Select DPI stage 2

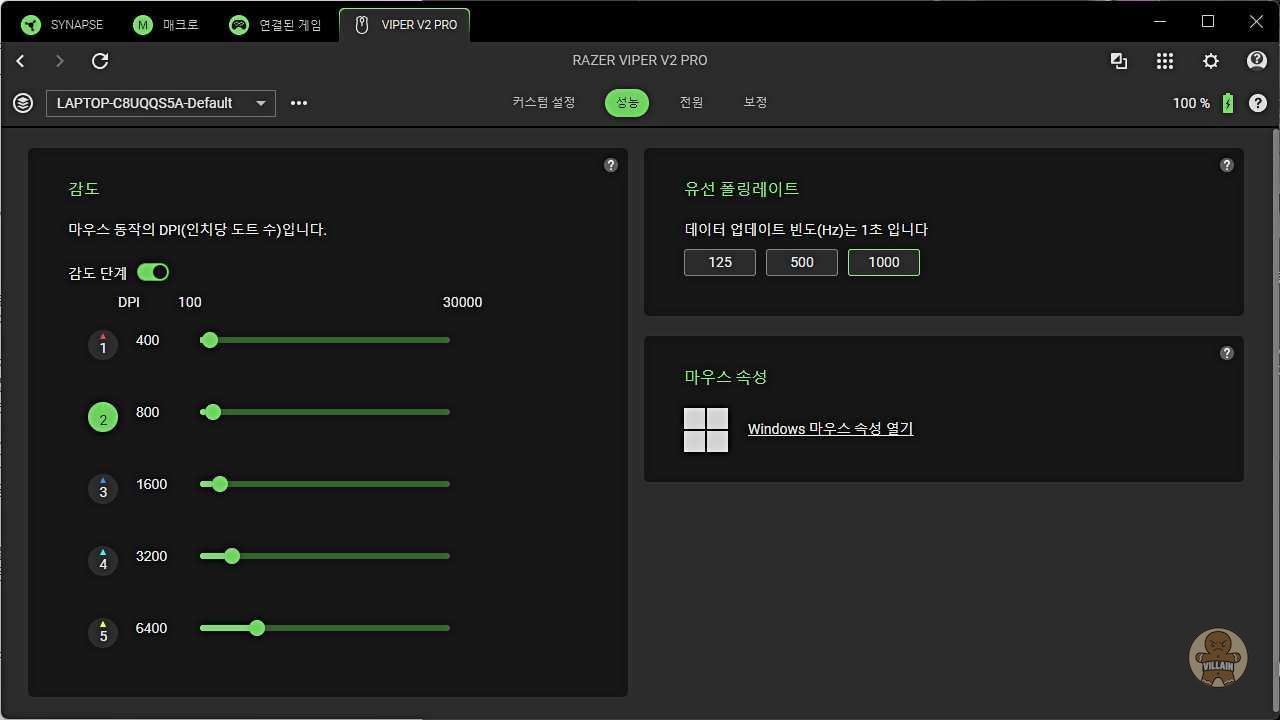pyautogui.click(x=103, y=416)
